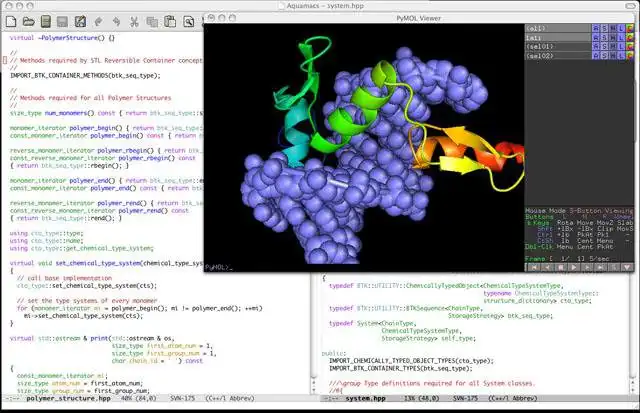This screenshot has height=413, width=640.
Task: Click the Save As pencil icon
Action: click(80, 21)
